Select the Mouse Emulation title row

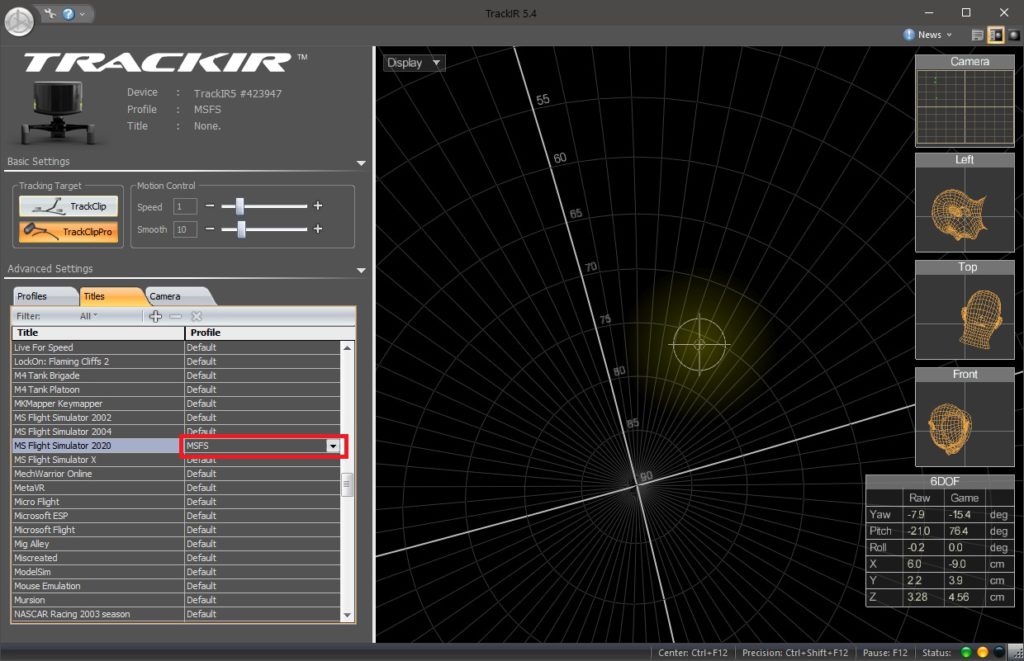(176, 587)
